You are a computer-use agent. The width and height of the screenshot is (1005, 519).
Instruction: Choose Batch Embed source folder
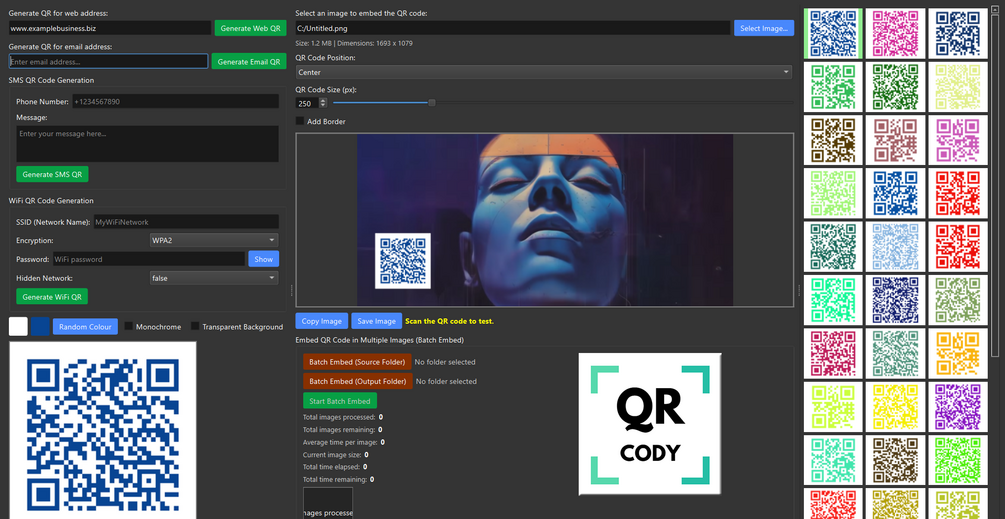point(357,362)
